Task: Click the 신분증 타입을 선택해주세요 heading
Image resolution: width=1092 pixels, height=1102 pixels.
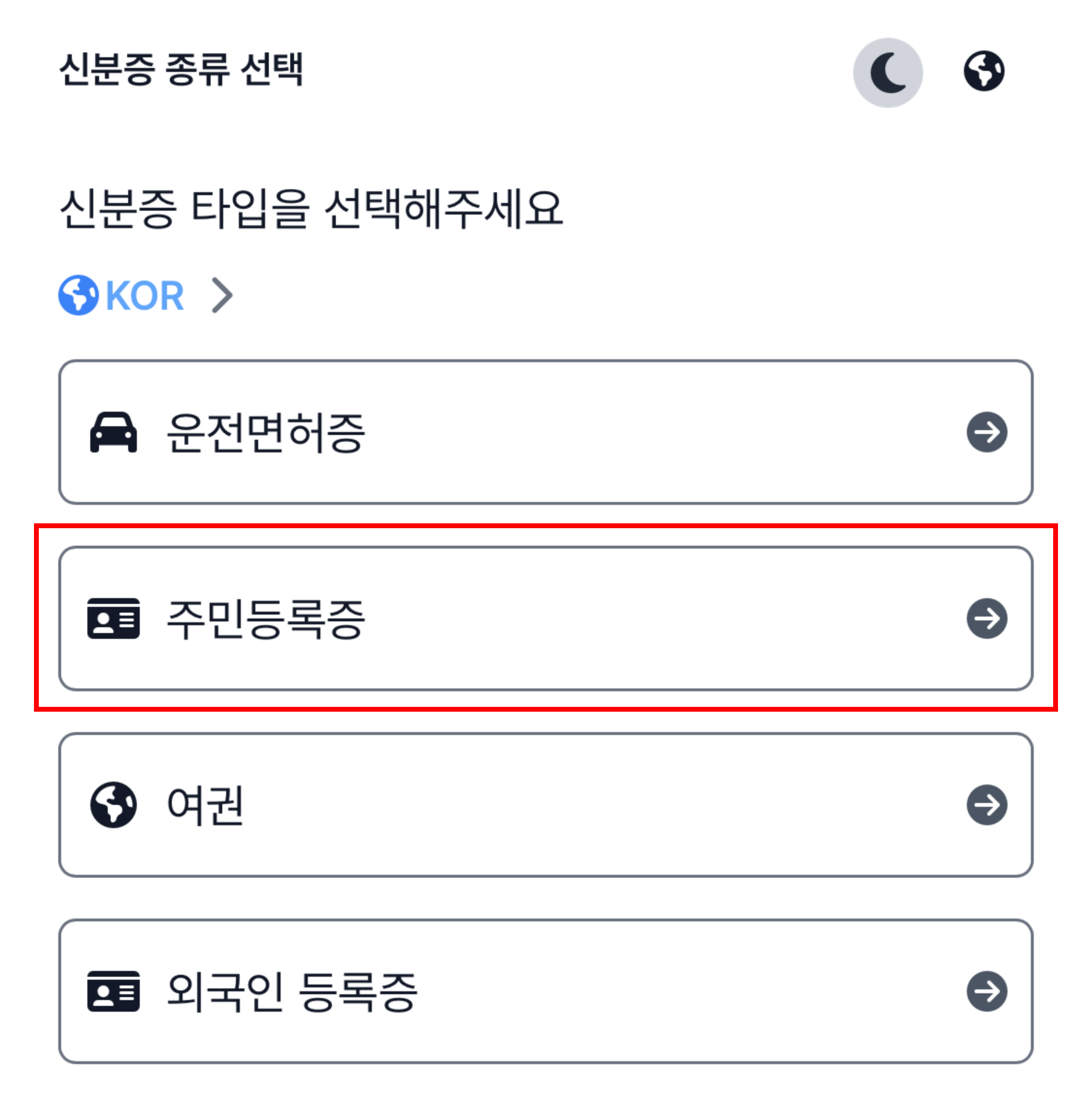Action: tap(312, 209)
